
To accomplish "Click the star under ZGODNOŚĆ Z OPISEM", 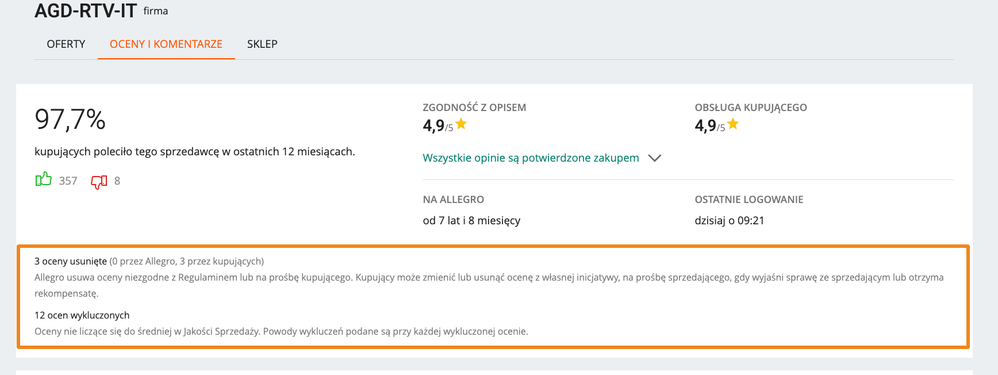I will click(x=461, y=124).
